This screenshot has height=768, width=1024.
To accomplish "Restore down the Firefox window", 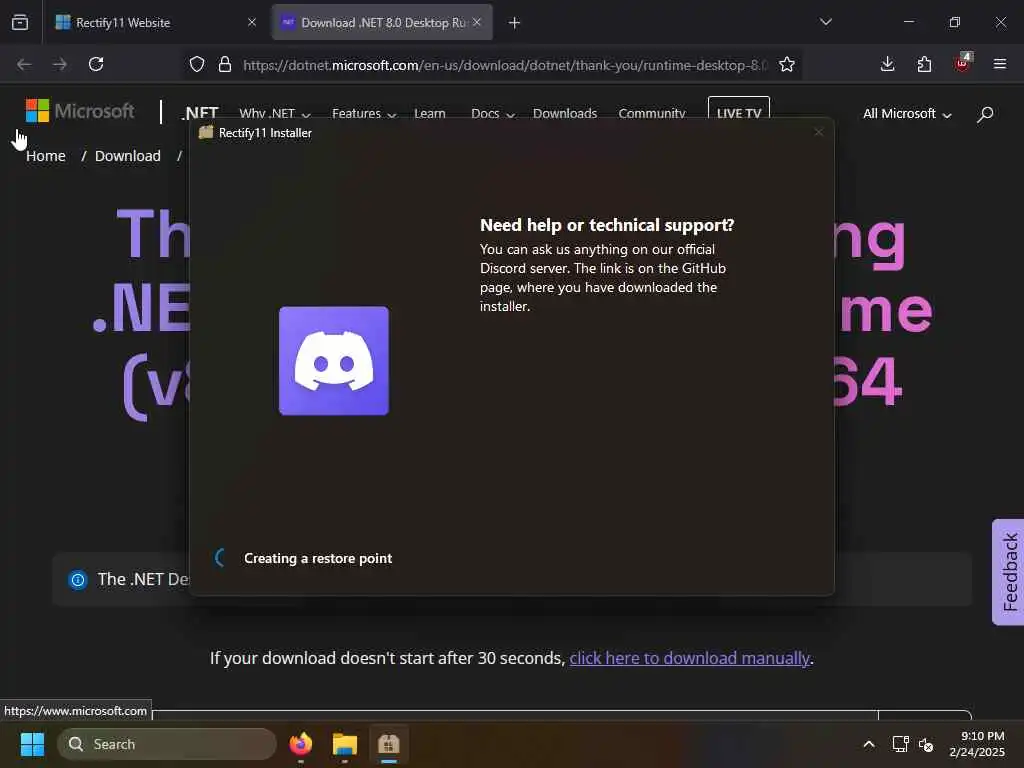I will pyautogui.click(x=955, y=22).
